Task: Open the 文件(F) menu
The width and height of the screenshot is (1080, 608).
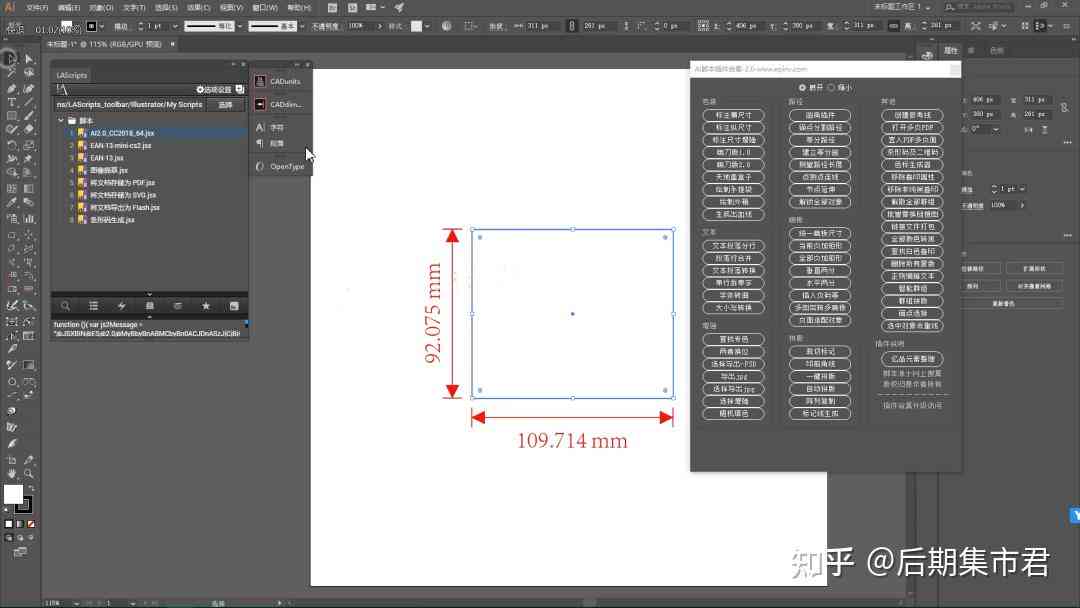Action: [37, 8]
